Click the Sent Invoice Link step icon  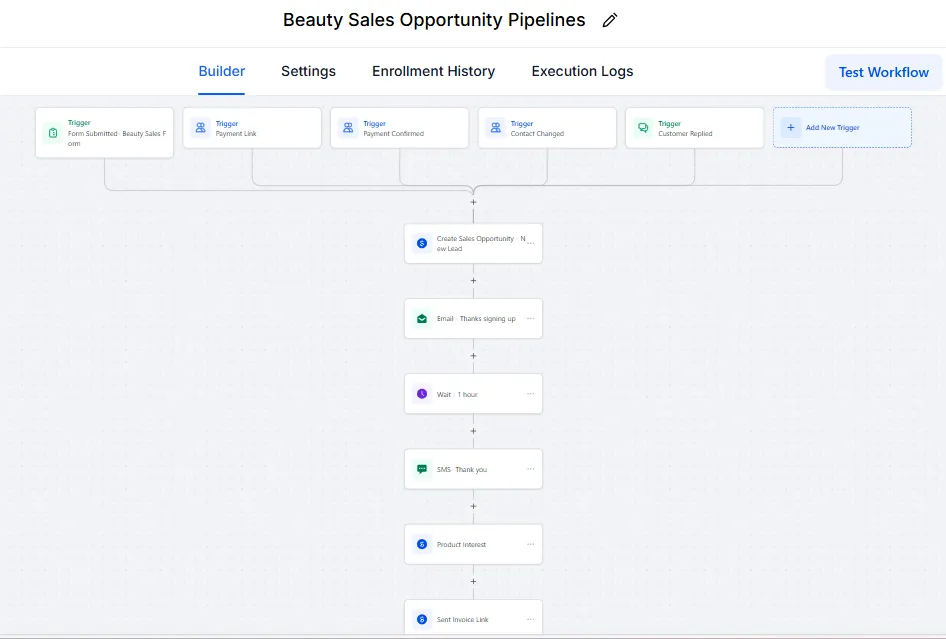tap(422, 619)
